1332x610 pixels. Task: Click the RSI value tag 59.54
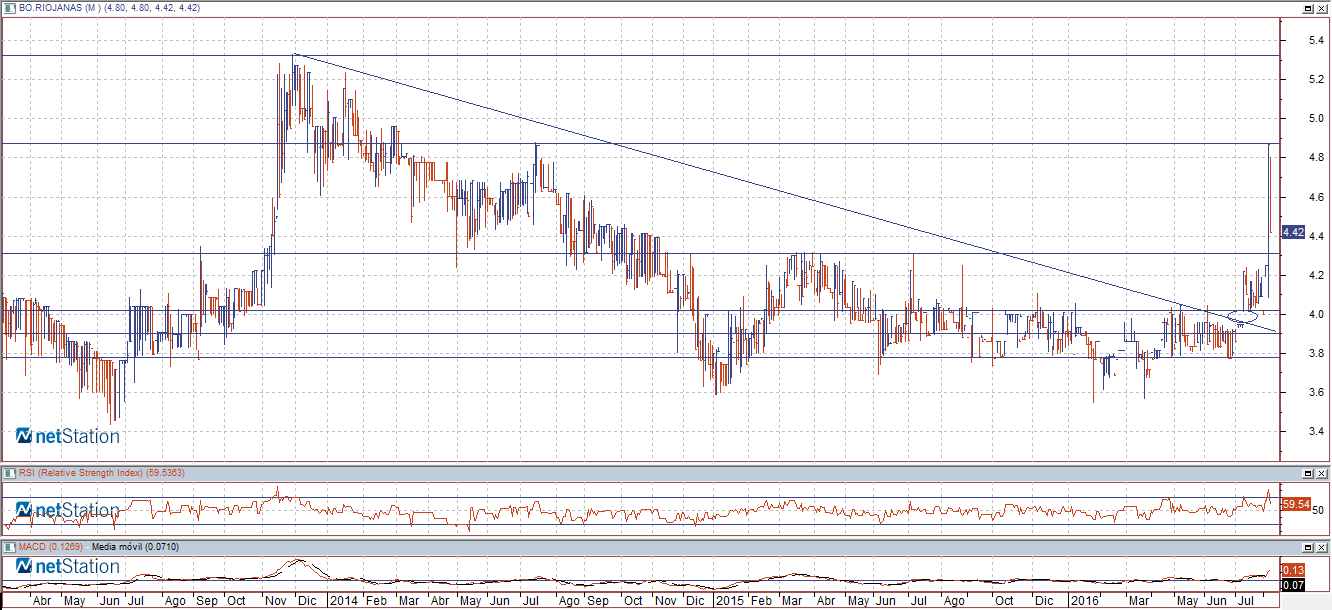pos(1295,504)
